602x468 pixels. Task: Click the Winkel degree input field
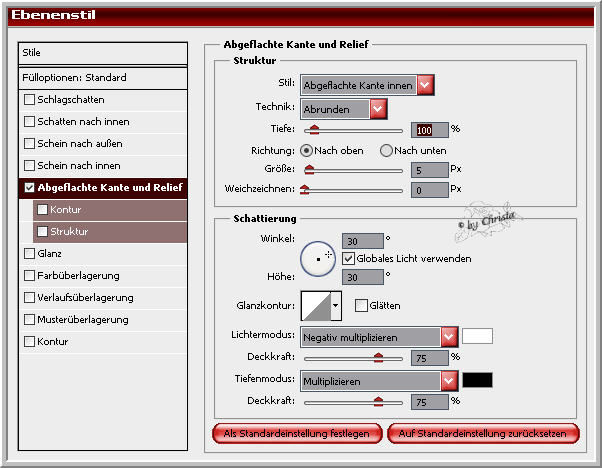pos(363,241)
